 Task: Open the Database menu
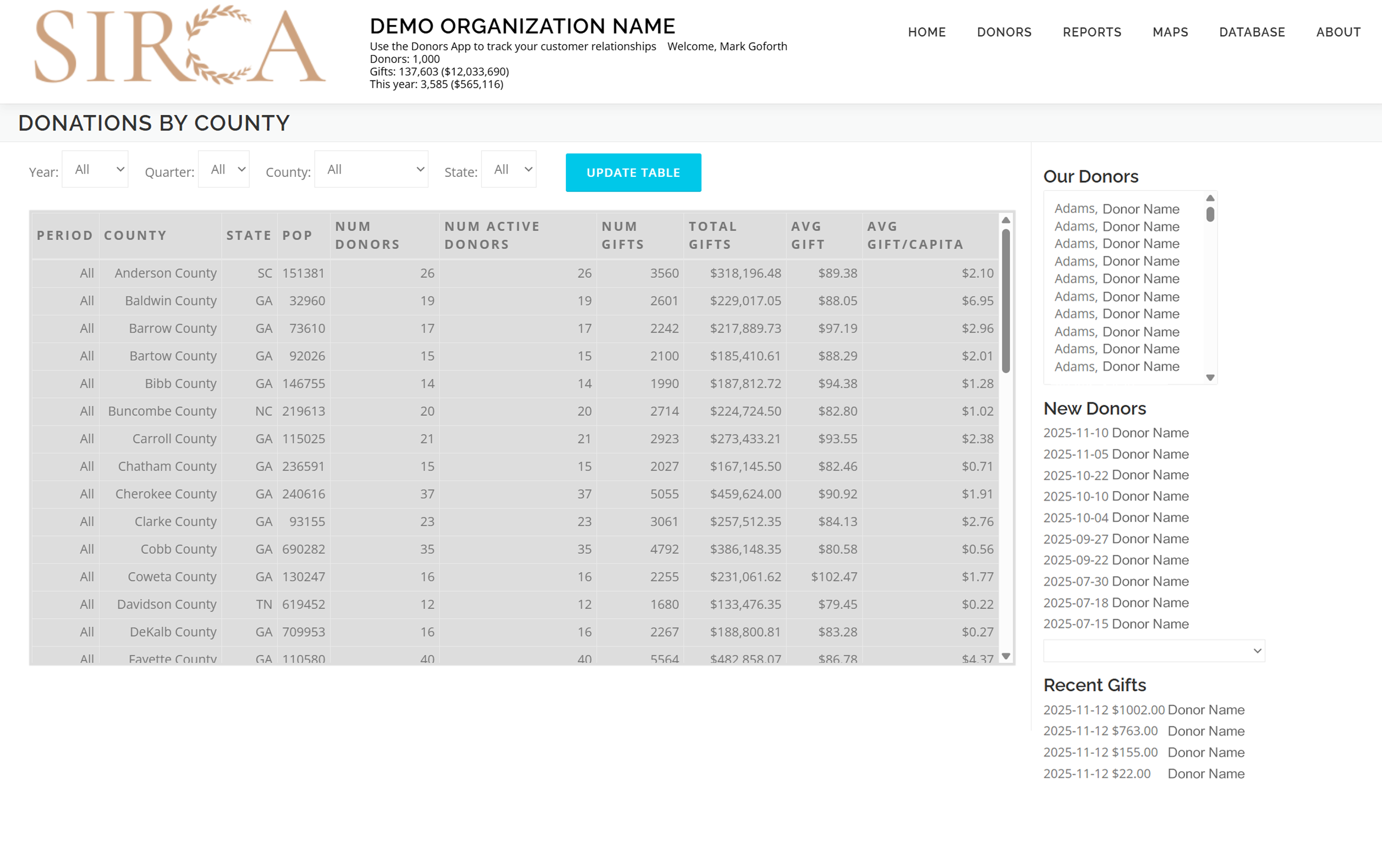click(1252, 32)
